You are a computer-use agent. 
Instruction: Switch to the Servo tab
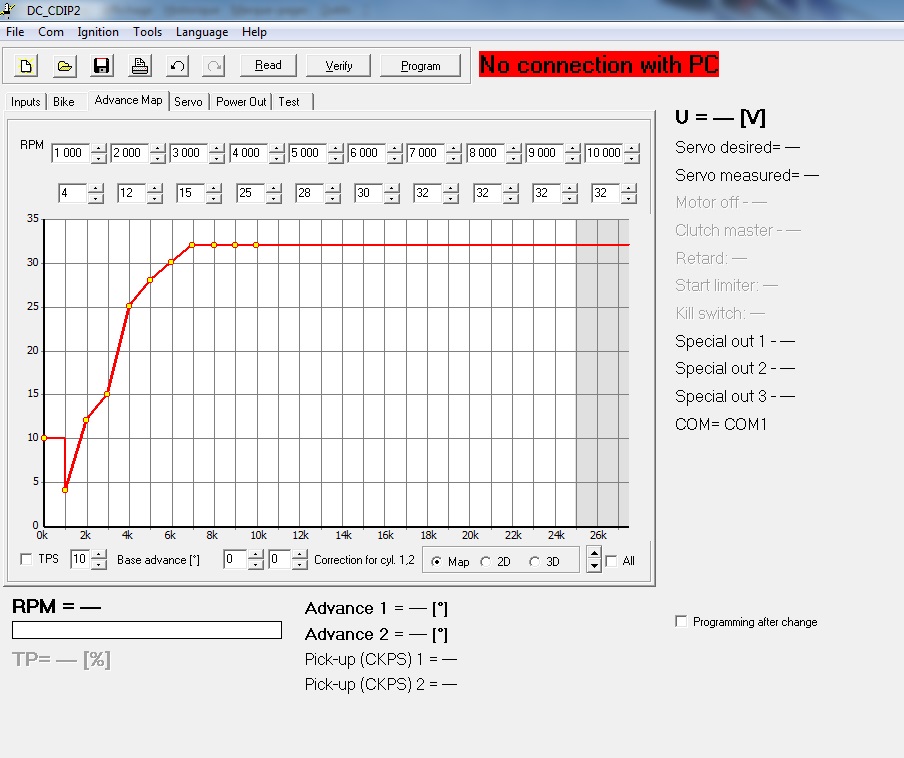coord(188,102)
